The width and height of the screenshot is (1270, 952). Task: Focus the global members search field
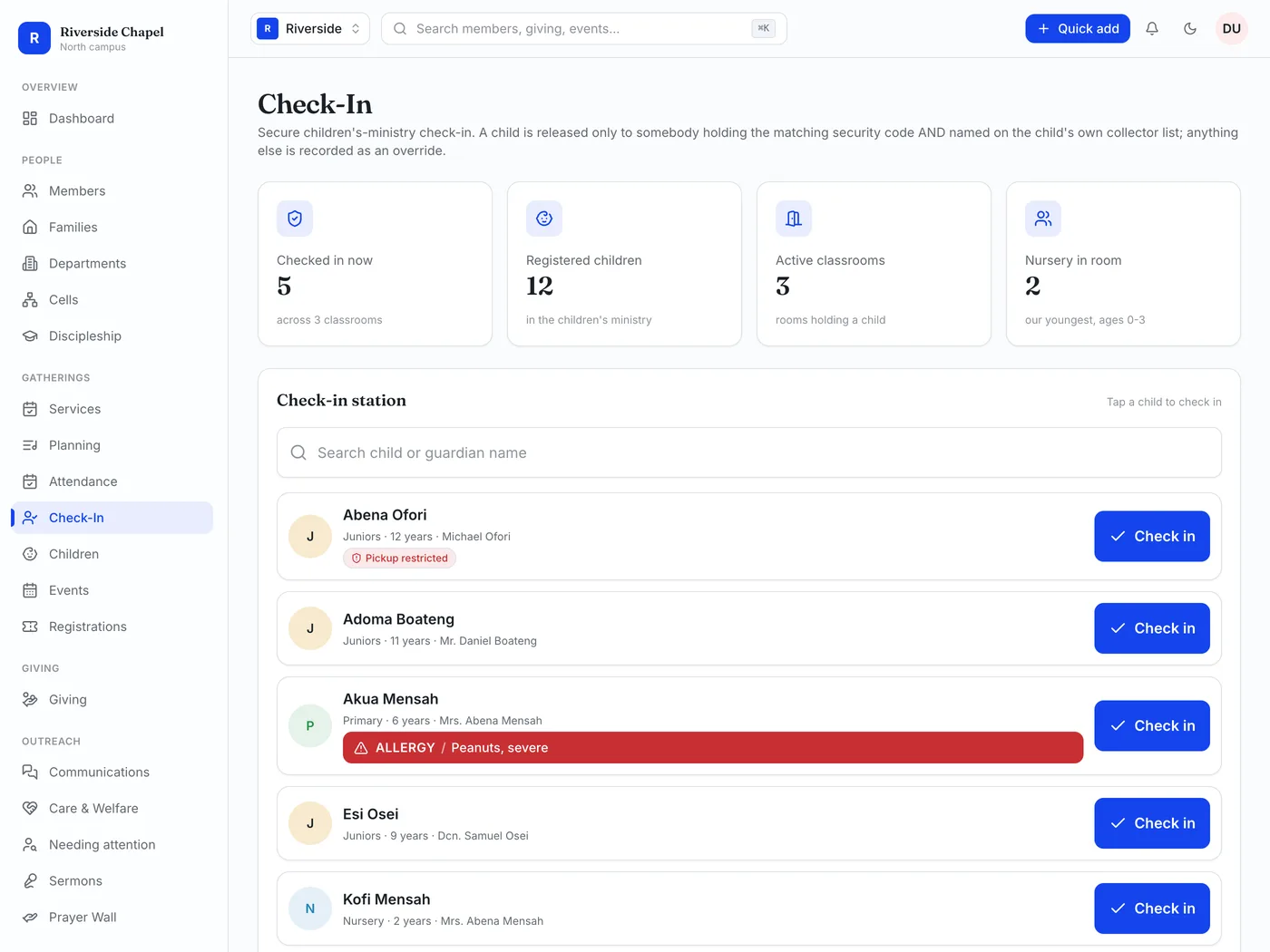point(584,29)
